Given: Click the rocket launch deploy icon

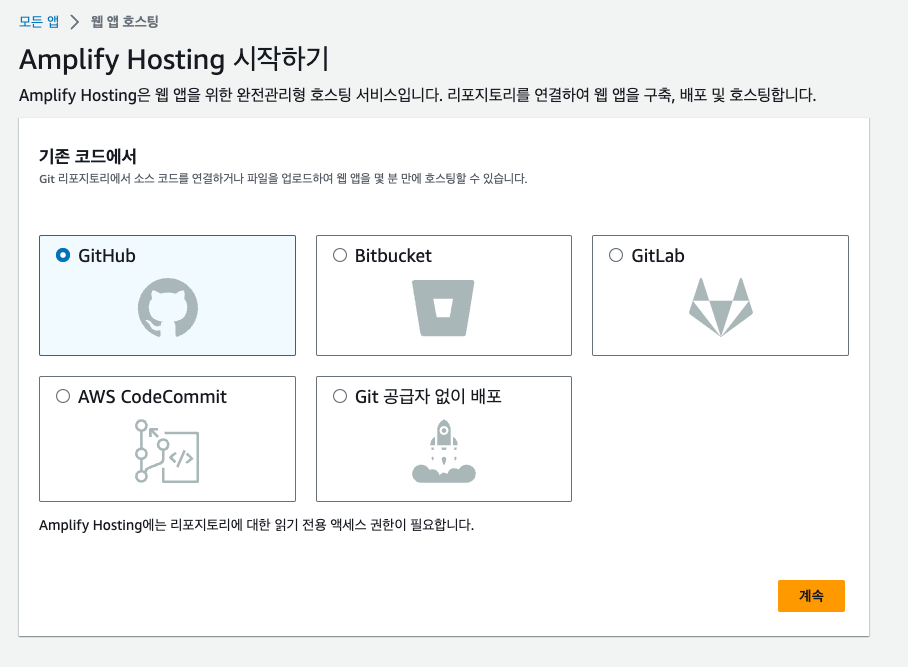Looking at the screenshot, I should pyautogui.click(x=444, y=451).
